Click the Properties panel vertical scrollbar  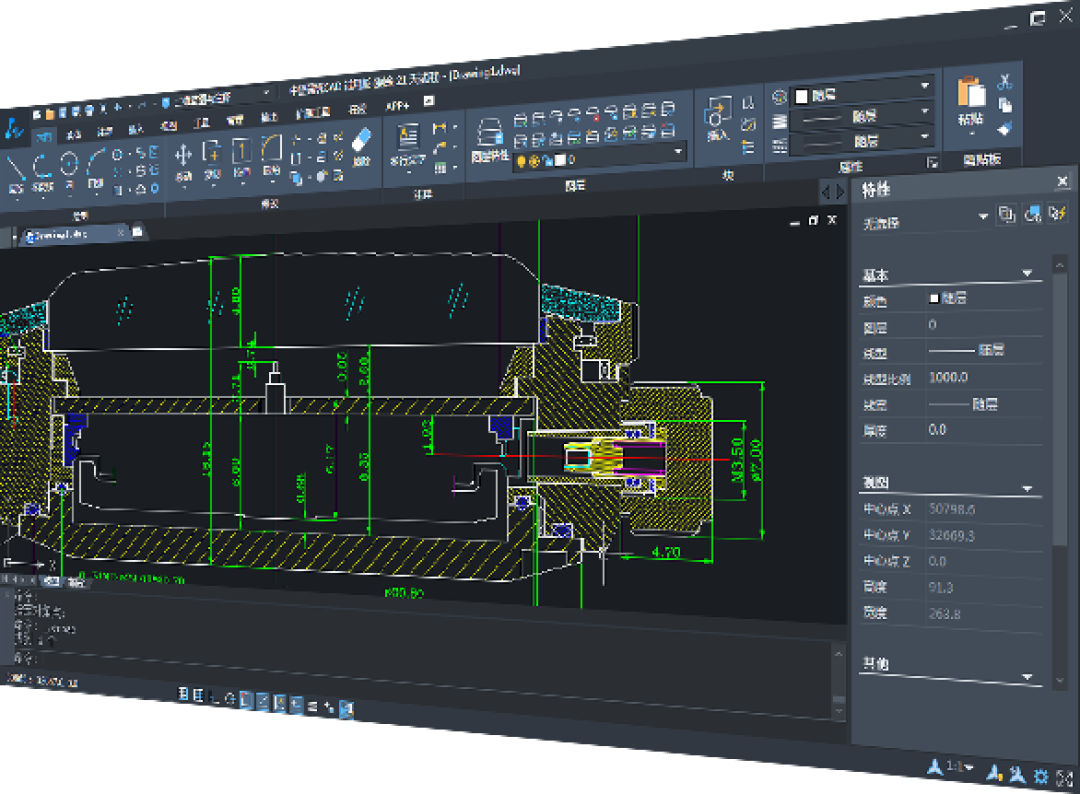pos(1061,475)
